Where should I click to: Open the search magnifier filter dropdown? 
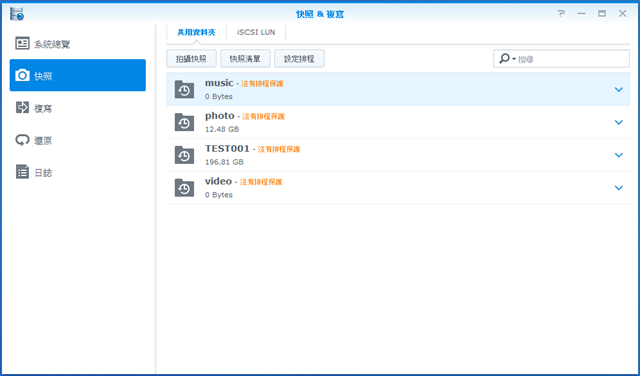pyautogui.click(x=507, y=59)
